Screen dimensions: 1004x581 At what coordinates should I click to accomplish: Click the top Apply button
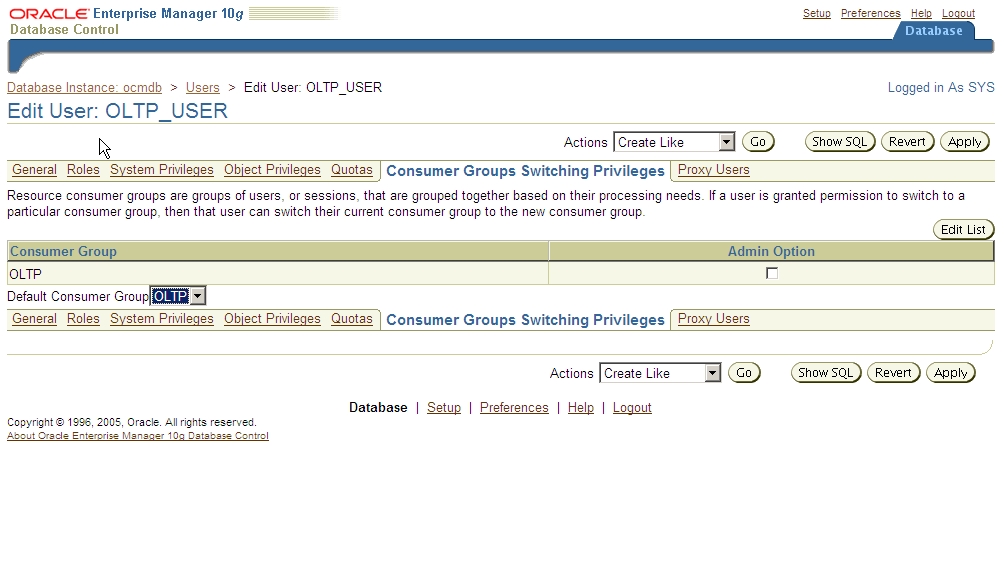[x=965, y=142]
